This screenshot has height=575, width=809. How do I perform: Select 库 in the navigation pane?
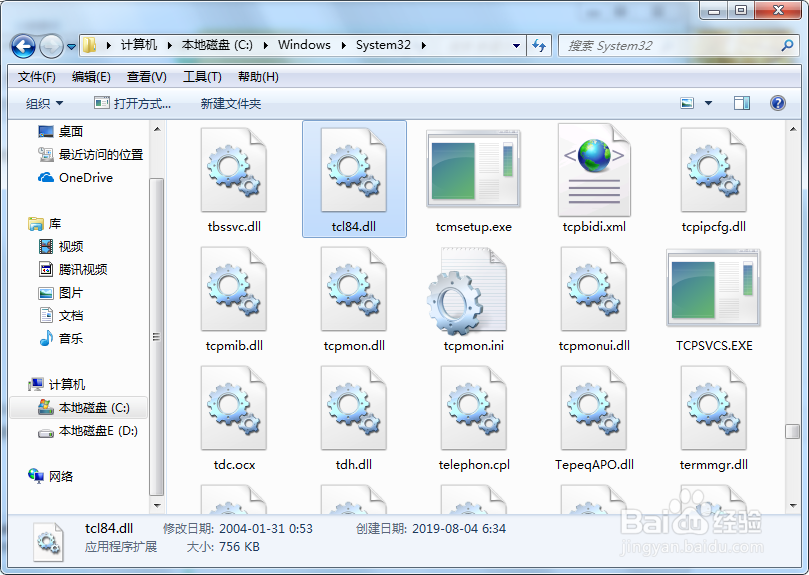pyautogui.click(x=44, y=223)
